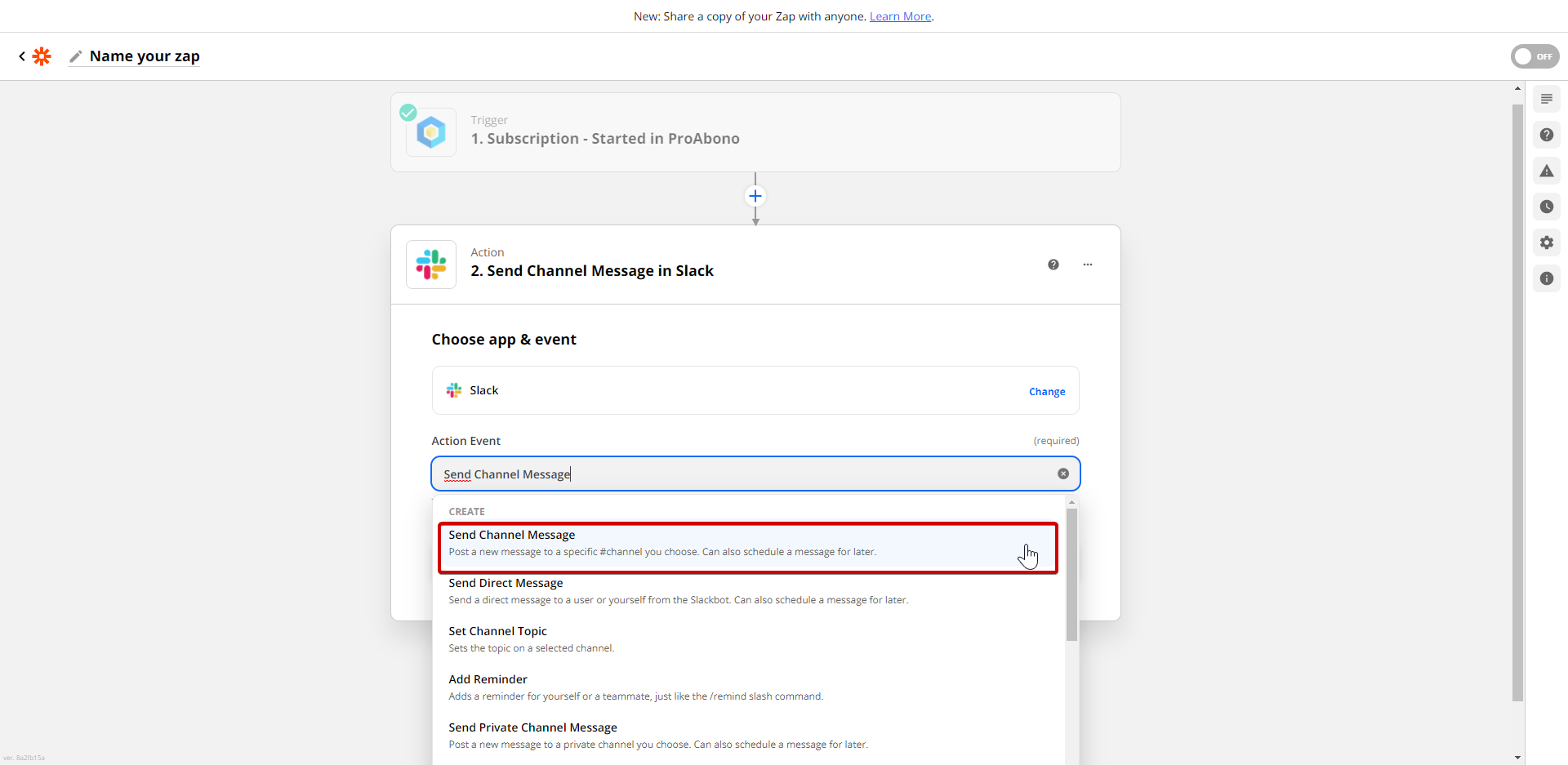Open the help question-mark sidebar icon
Viewport: 1568px width, 765px height.
[1546, 135]
